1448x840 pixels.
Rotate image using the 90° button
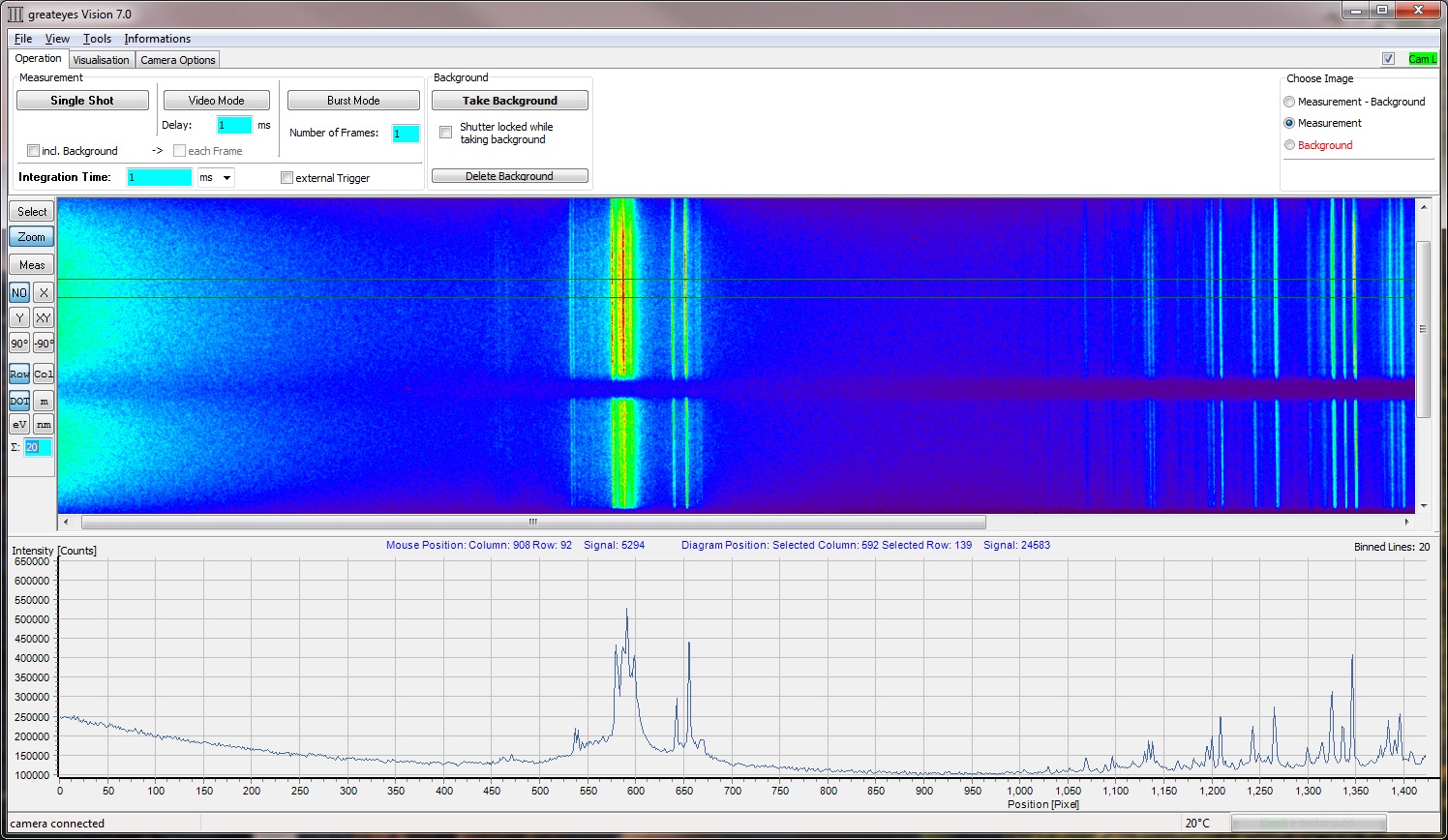(x=18, y=344)
